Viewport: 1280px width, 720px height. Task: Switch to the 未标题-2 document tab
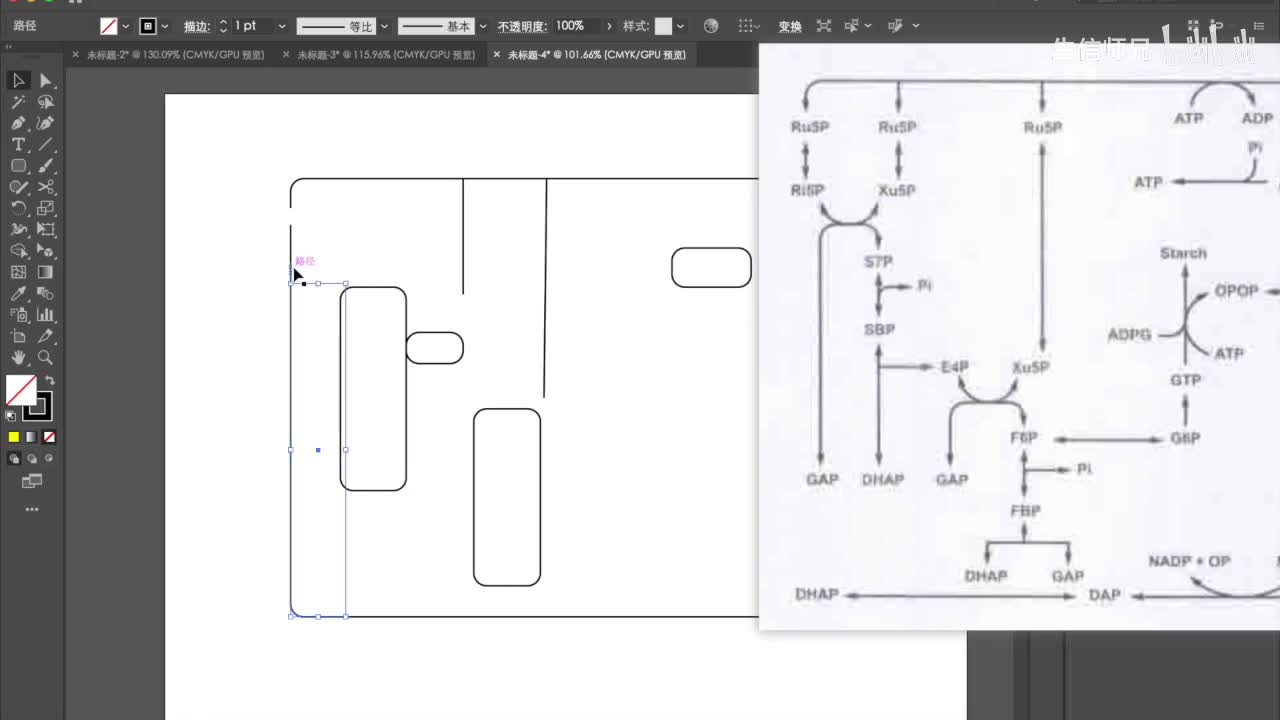[x=175, y=55]
